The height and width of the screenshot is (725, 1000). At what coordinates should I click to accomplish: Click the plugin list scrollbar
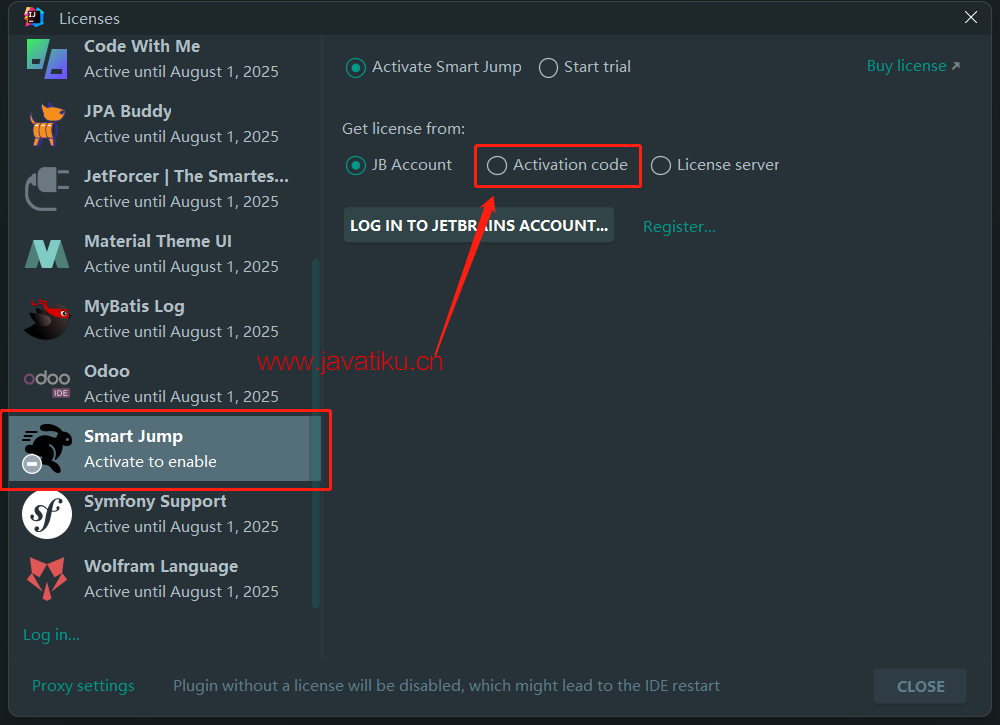tap(315, 434)
